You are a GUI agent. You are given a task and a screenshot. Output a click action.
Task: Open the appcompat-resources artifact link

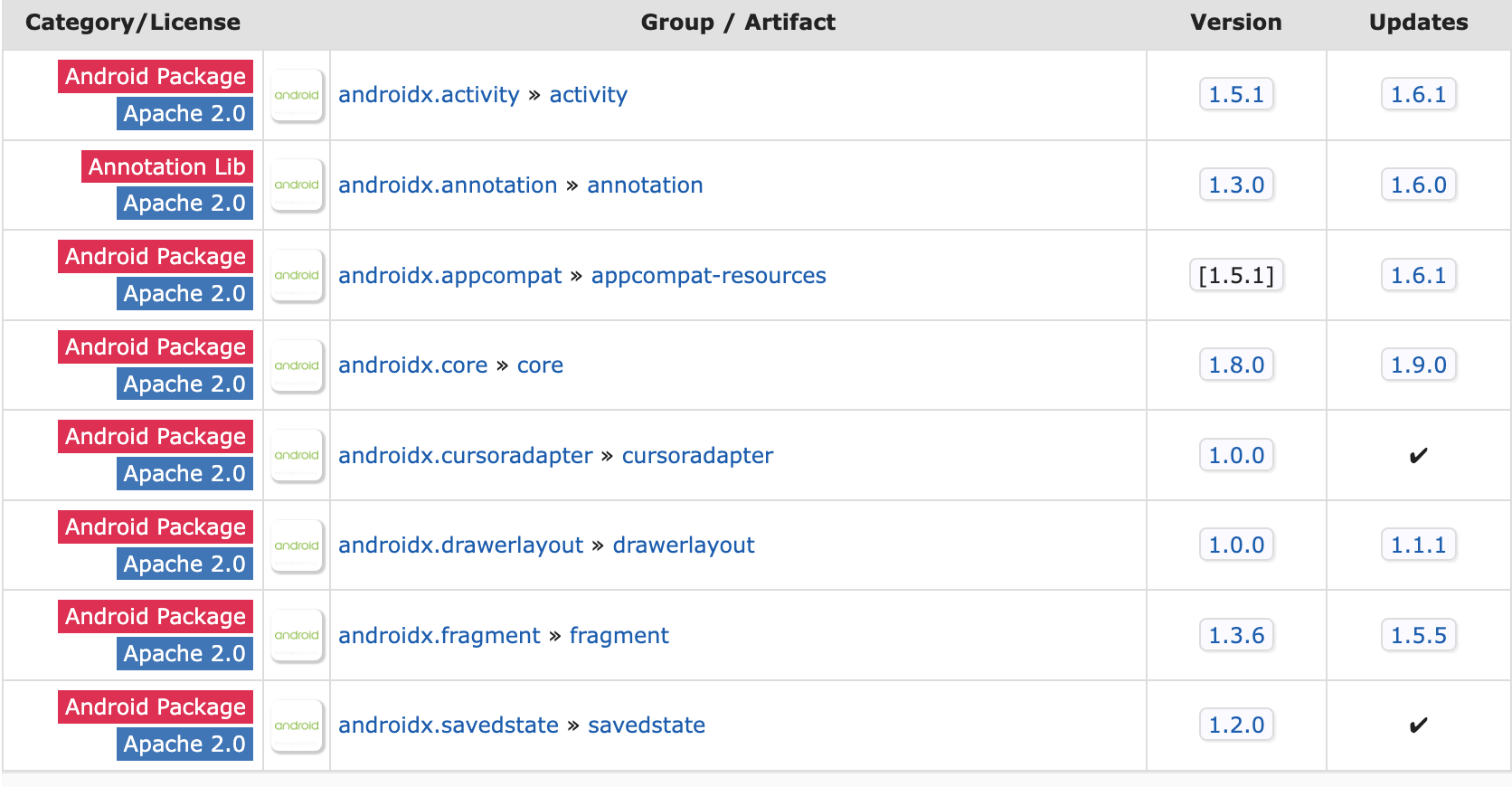(708, 276)
